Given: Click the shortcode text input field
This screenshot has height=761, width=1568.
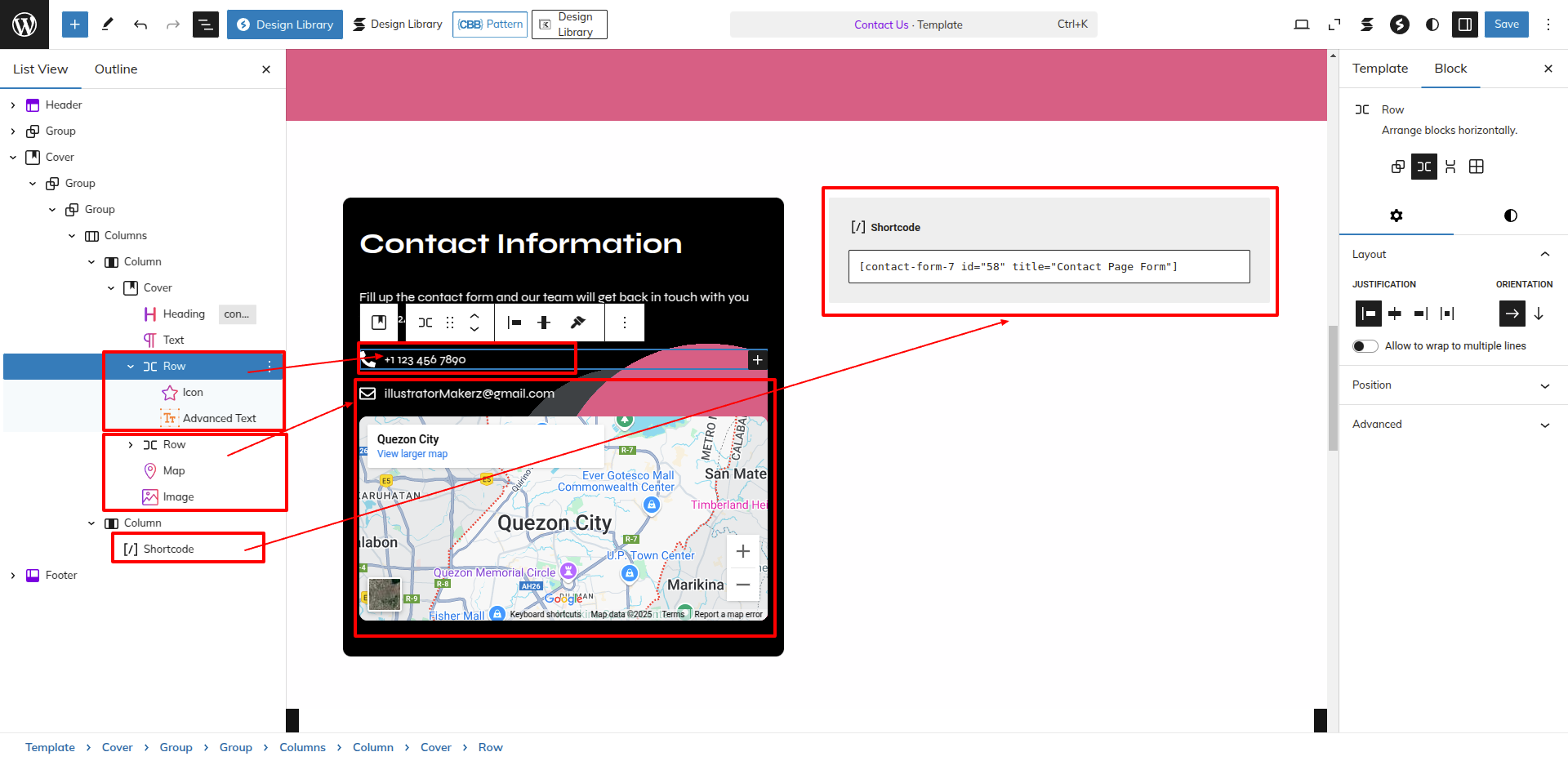Looking at the screenshot, I should click(1049, 267).
